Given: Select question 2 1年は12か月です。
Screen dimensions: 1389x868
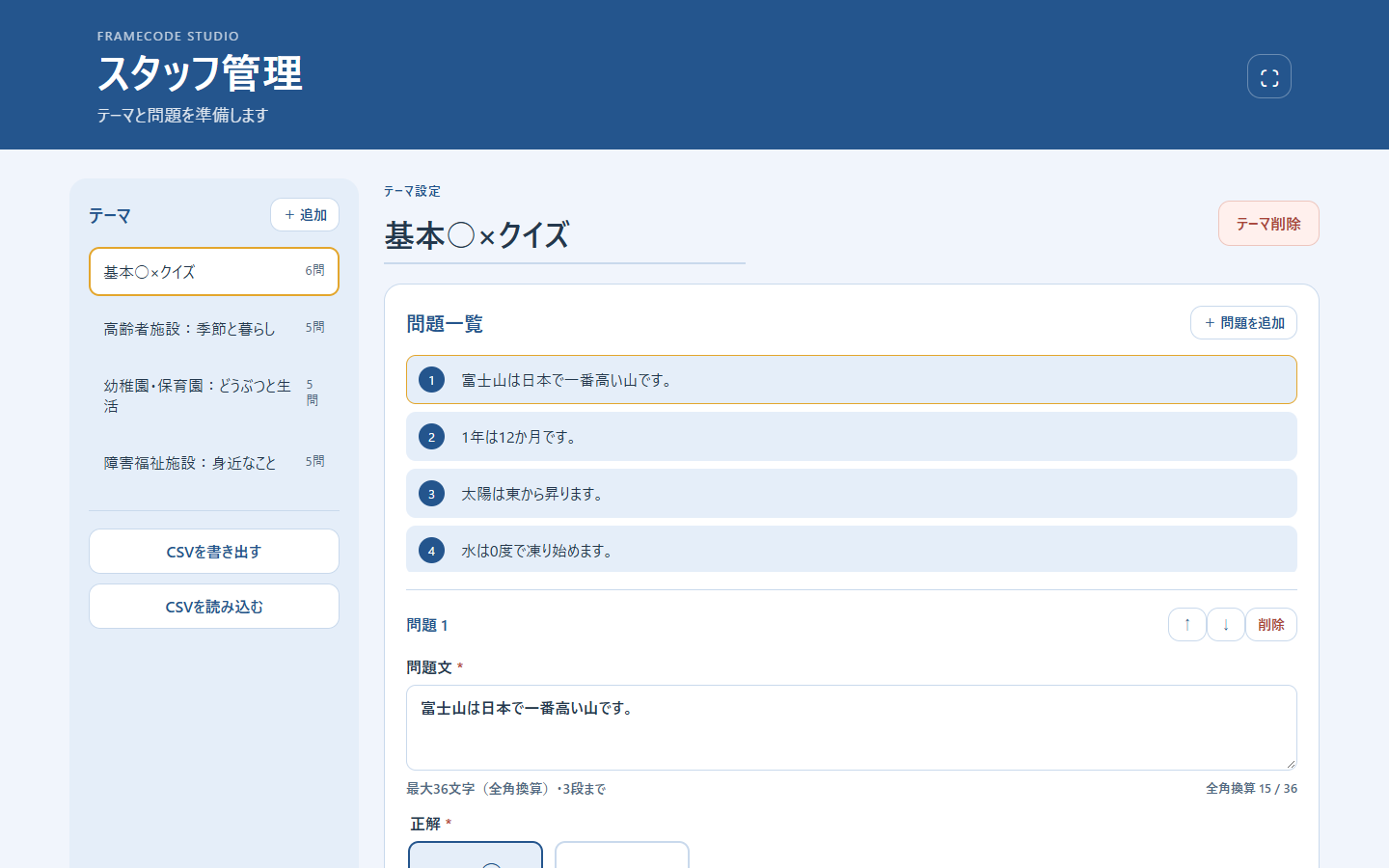Looking at the screenshot, I should [852, 437].
